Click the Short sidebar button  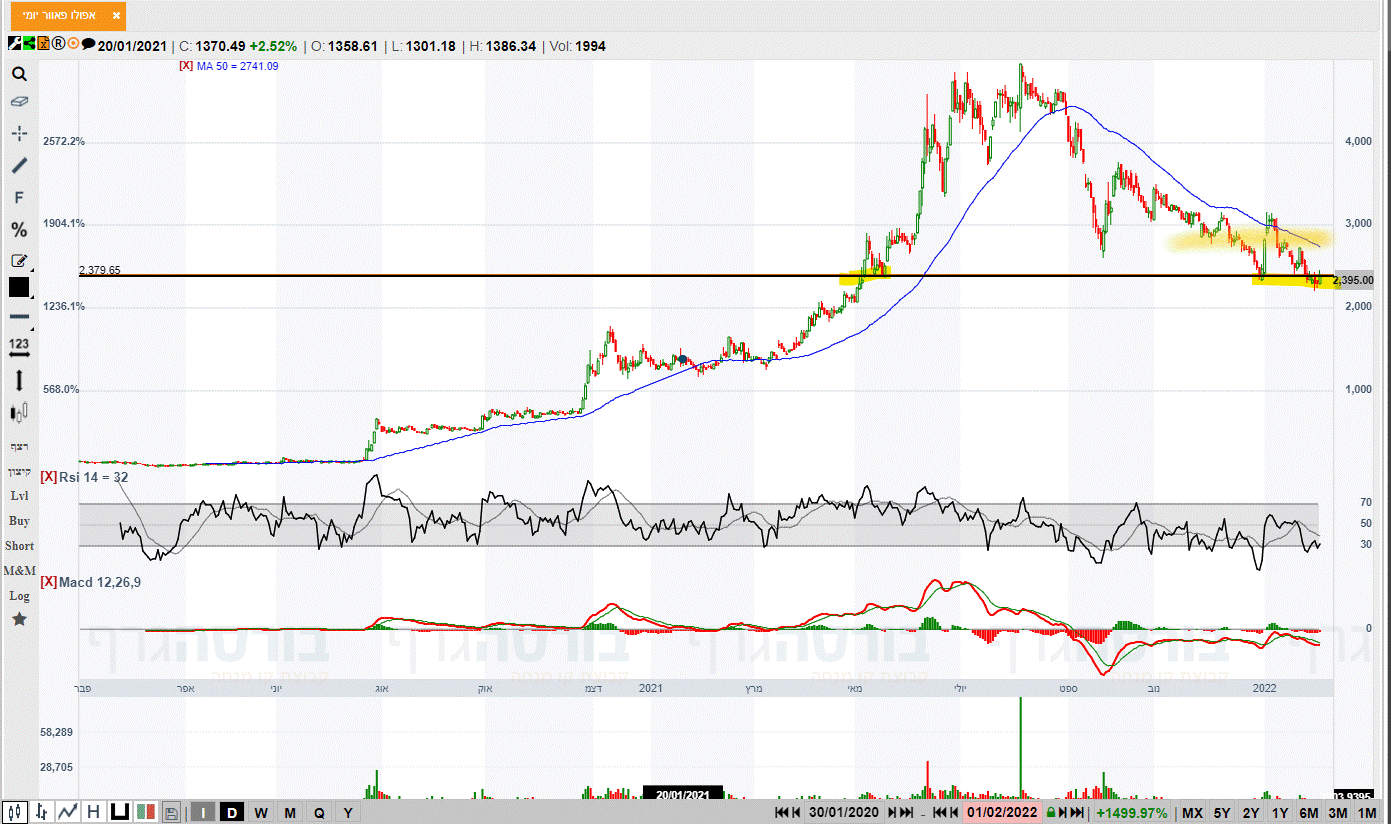click(x=19, y=546)
